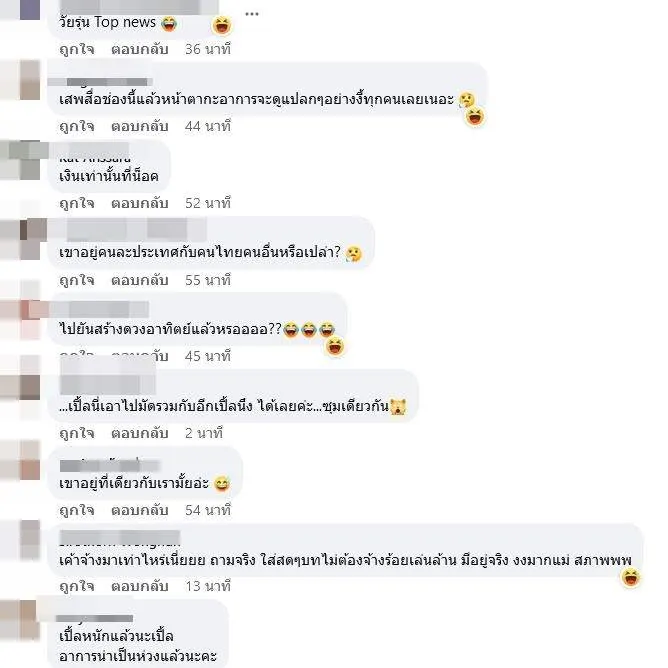Like the comment posted 13 นาที ago
Screen dimensions: 668x668
[77, 587]
